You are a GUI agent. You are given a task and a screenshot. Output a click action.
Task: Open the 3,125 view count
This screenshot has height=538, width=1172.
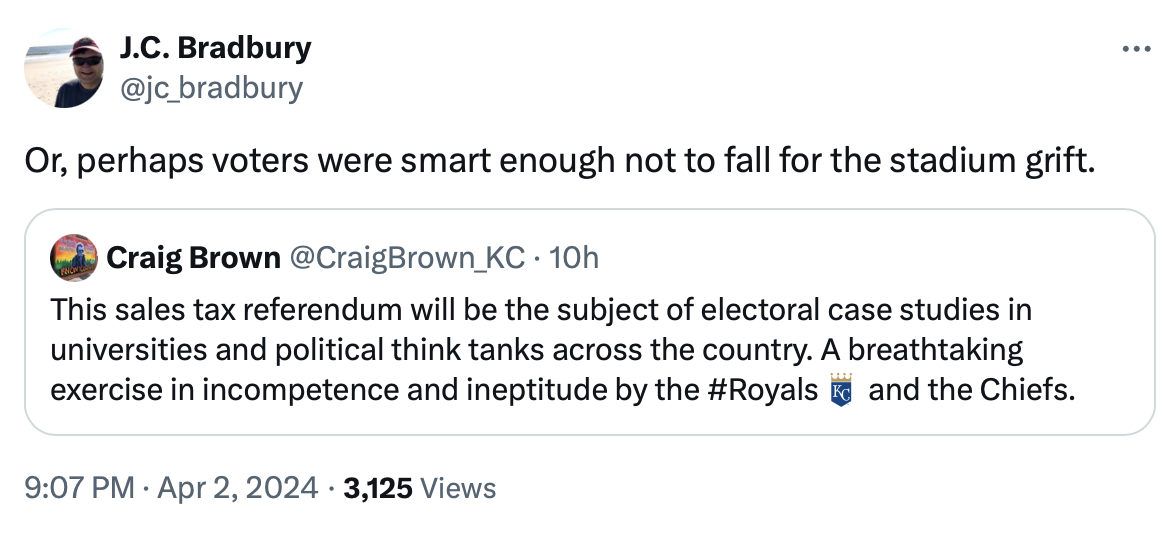(x=377, y=487)
